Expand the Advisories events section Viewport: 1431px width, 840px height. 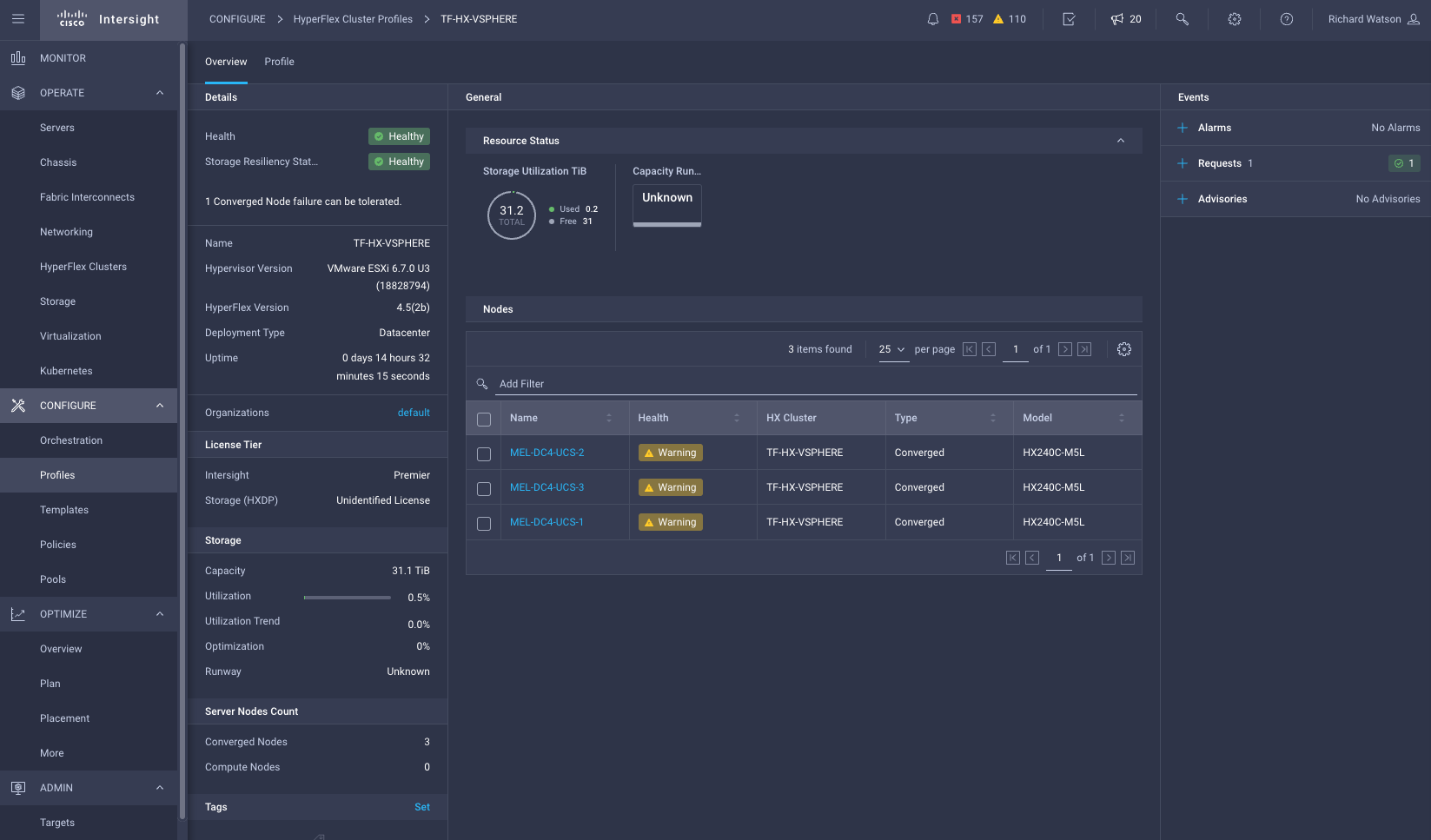pyautogui.click(x=1183, y=199)
